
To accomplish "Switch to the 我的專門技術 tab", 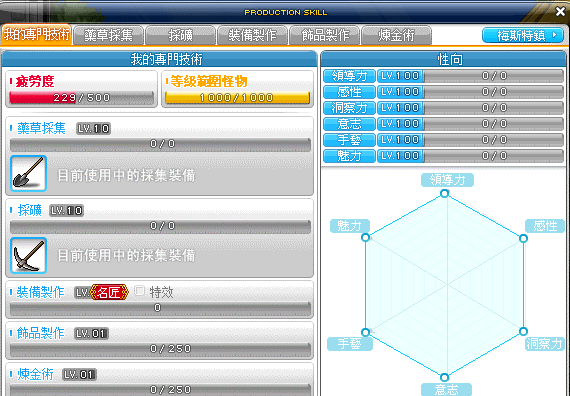I will [36, 35].
